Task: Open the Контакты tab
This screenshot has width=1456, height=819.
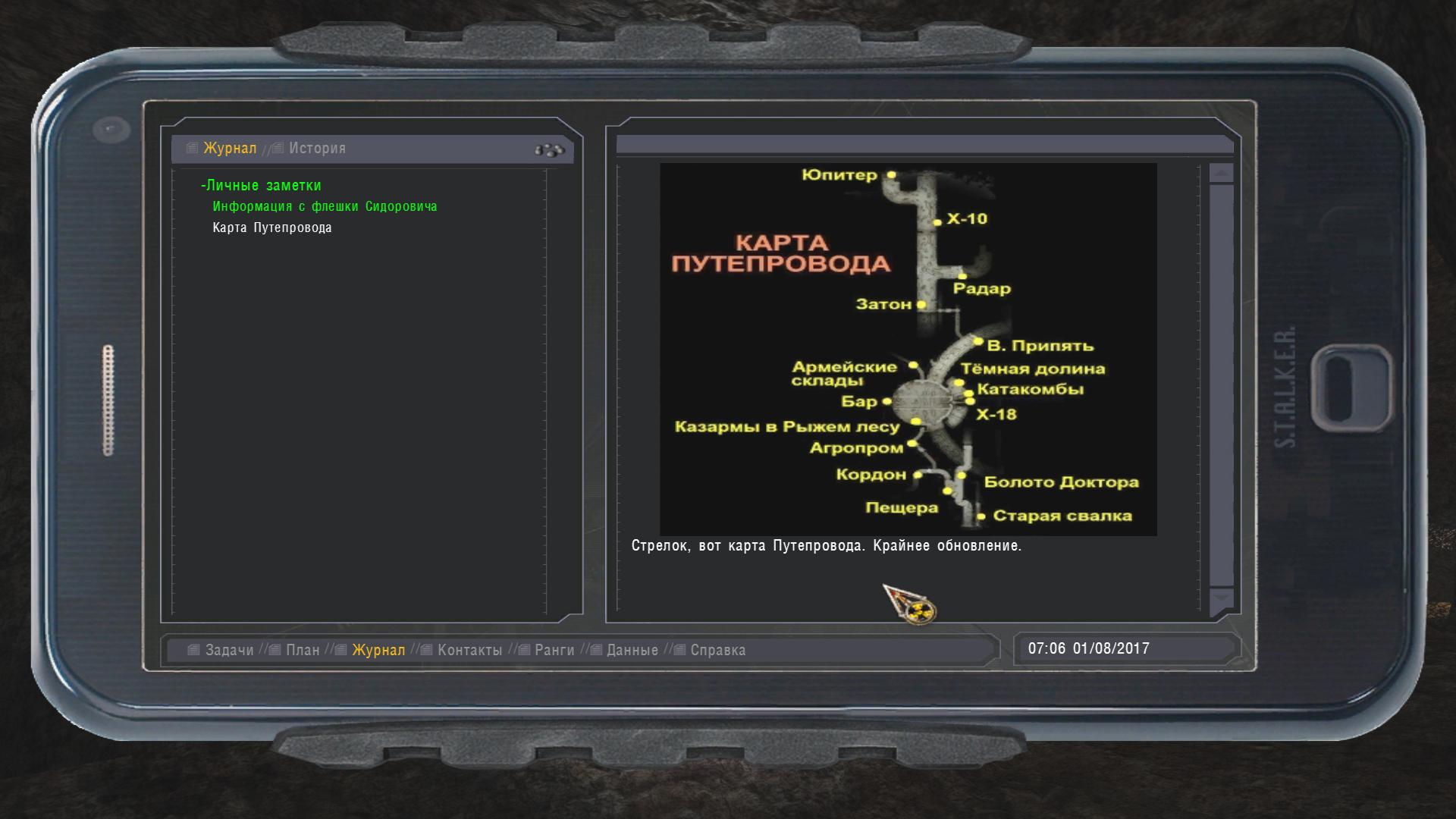Action: click(x=469, y=650)
